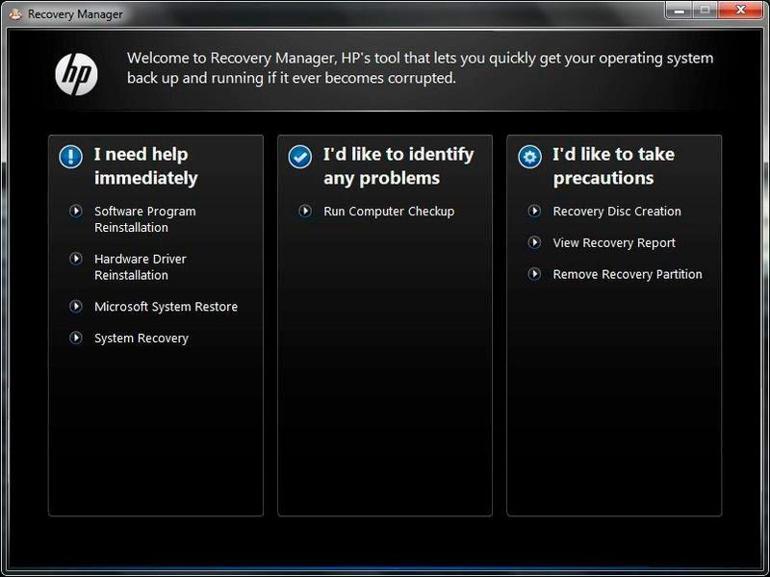
Task: Click the HP logo
Action: [76, 75]
